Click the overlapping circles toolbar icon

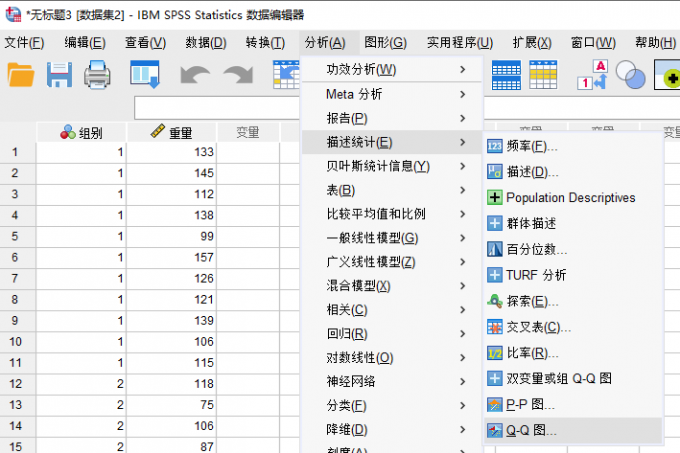tap(631, 75)
